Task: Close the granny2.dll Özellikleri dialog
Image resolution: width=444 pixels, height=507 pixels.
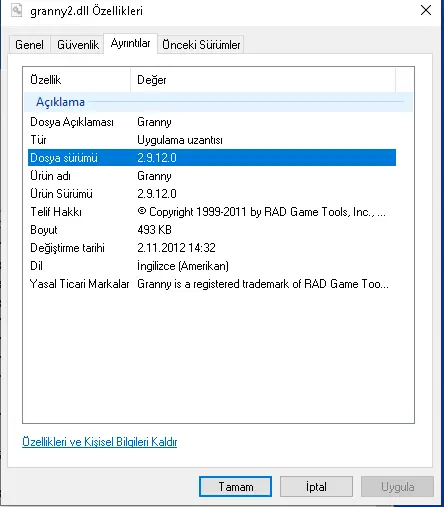Action: (x=426, y=10)
